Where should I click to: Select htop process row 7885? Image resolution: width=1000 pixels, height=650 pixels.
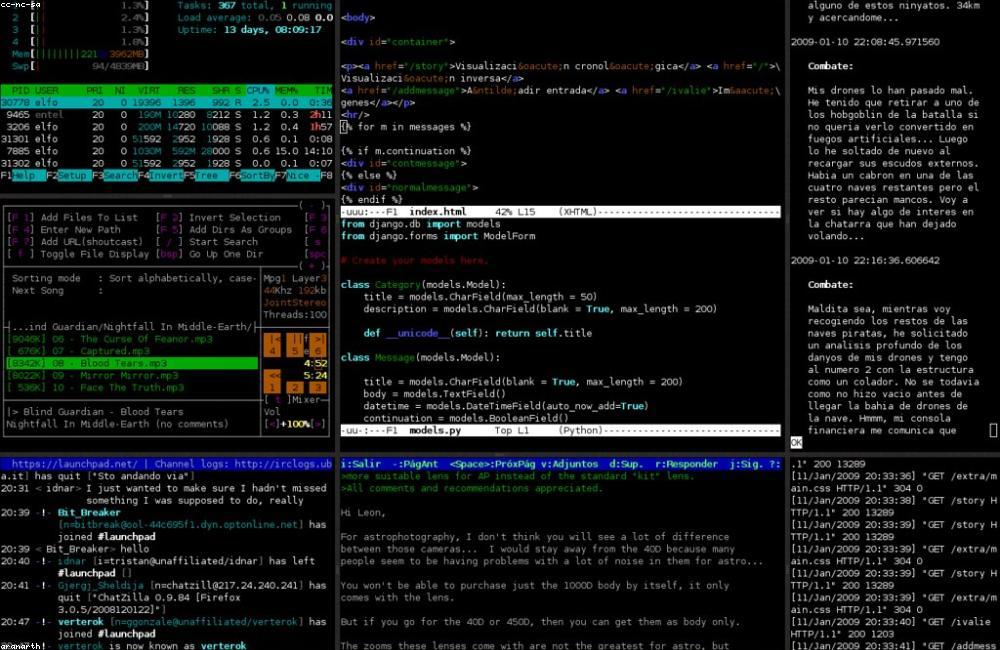tap(166, 151)
